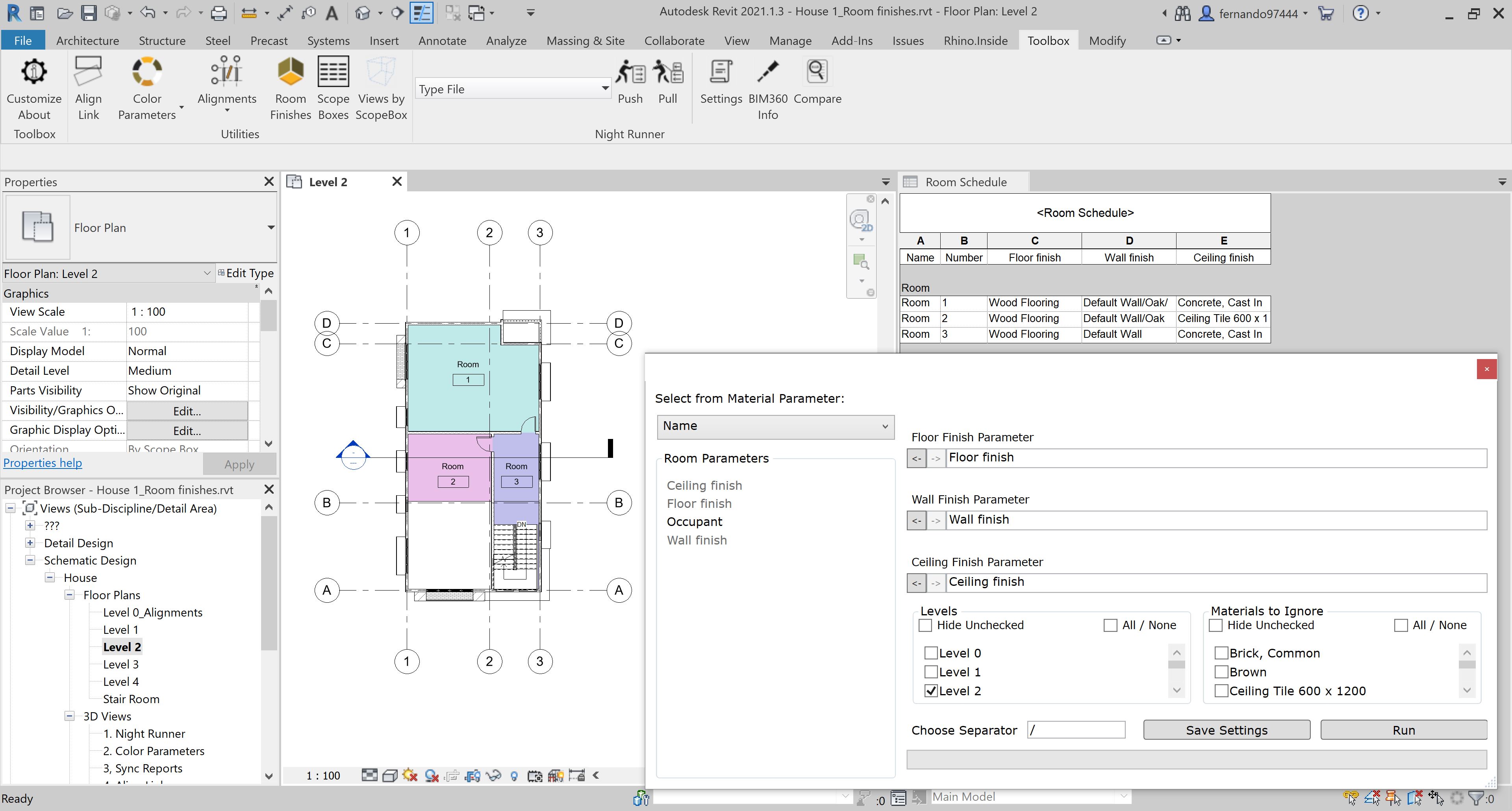
Task: Open Detail Level icon in view bar
Action: coord(369,776)
